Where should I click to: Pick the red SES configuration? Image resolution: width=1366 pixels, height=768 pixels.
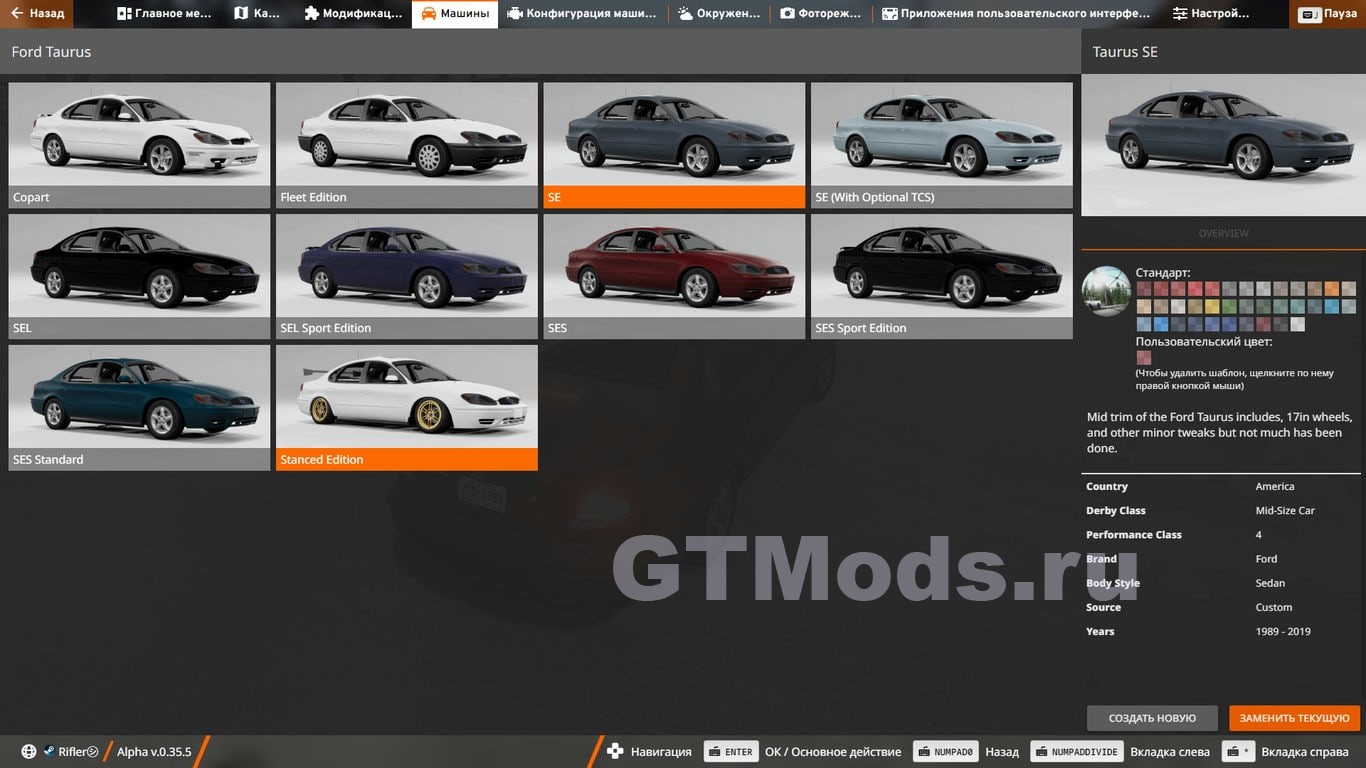click(x=674, y=276)
